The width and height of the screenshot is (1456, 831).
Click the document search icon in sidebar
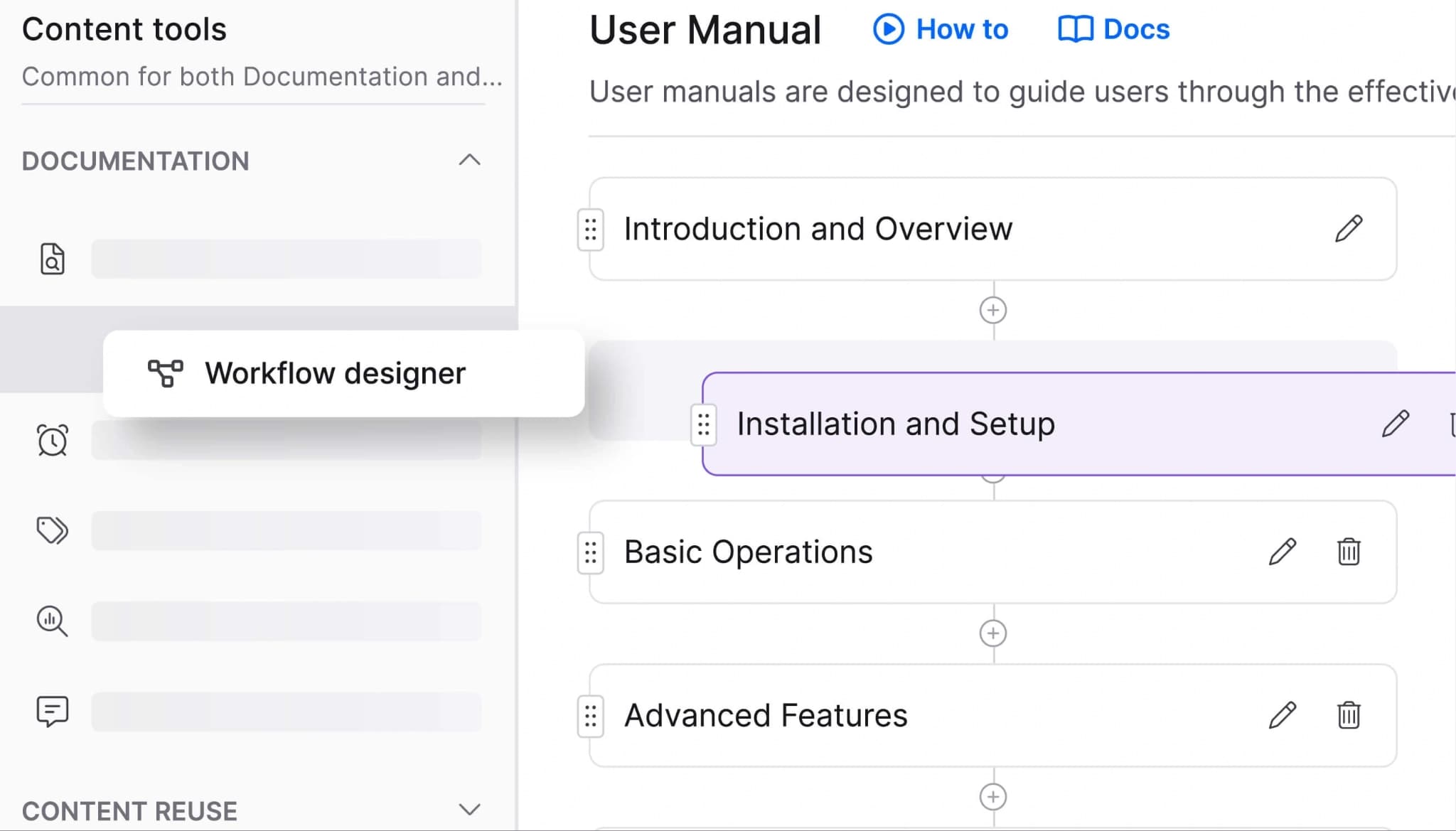[x=52, y=259]
